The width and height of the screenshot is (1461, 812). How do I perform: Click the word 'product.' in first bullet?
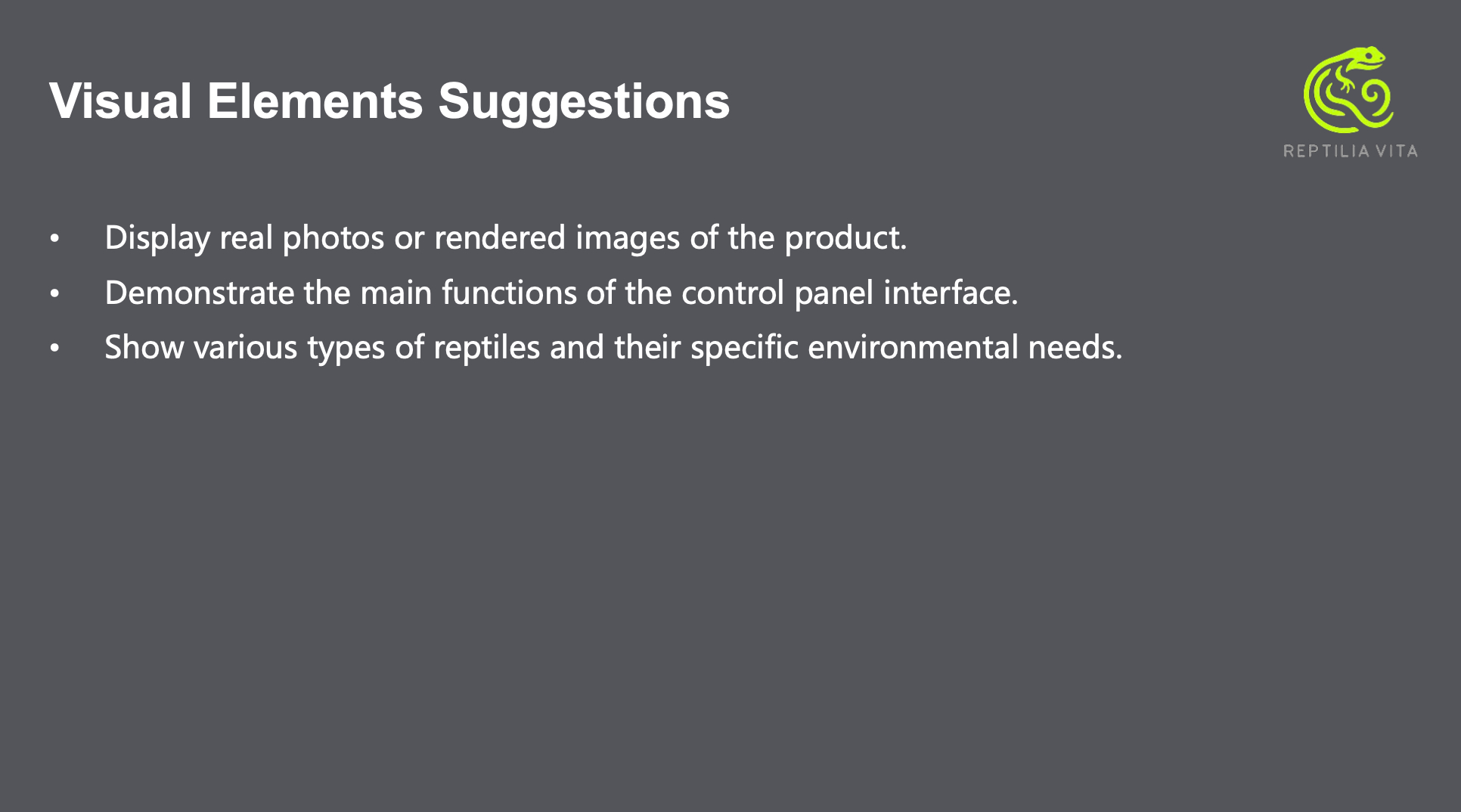[845, 238]
